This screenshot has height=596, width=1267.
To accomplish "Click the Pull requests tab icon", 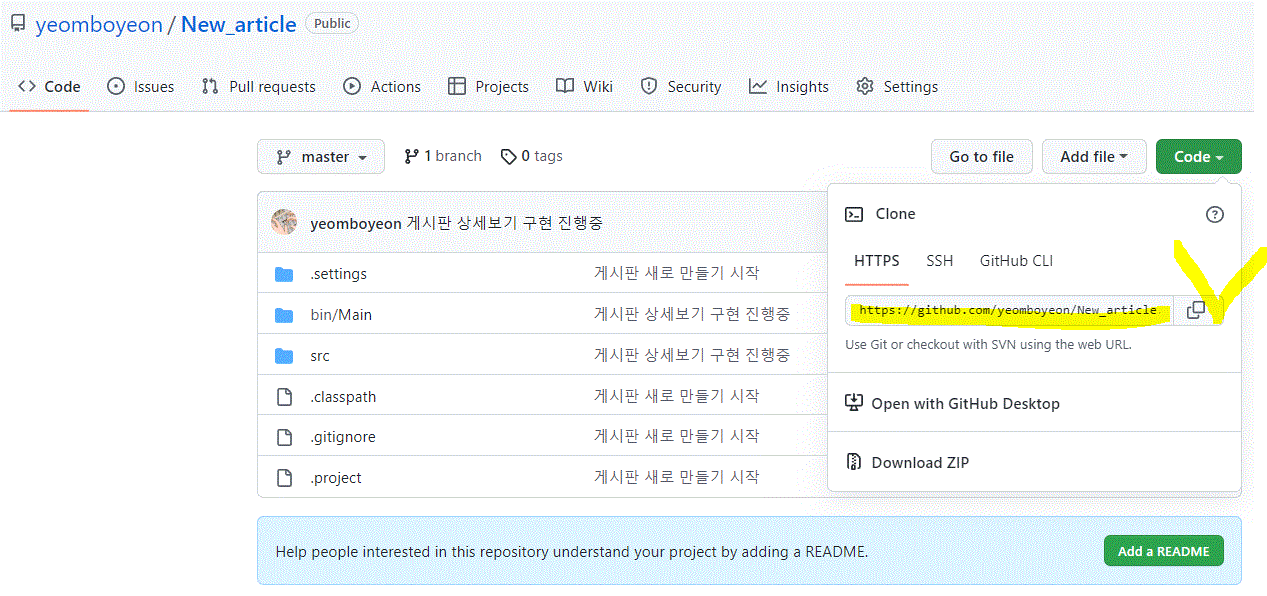I will pos(210,87).
